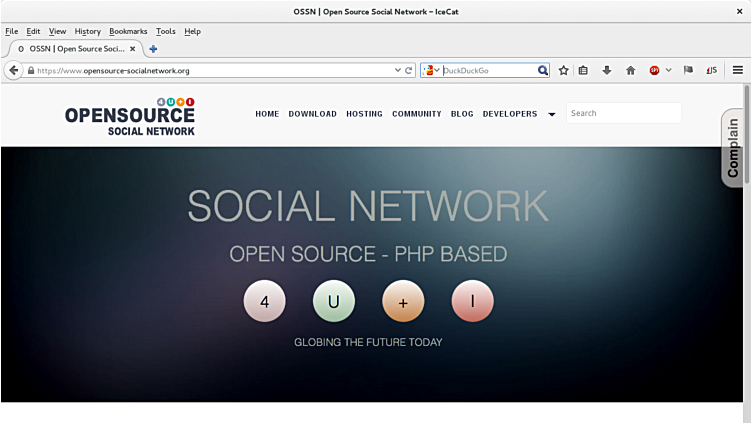Screen dimensions: 752x423
Task: Open the View menu
Action: tap(57, 31)
